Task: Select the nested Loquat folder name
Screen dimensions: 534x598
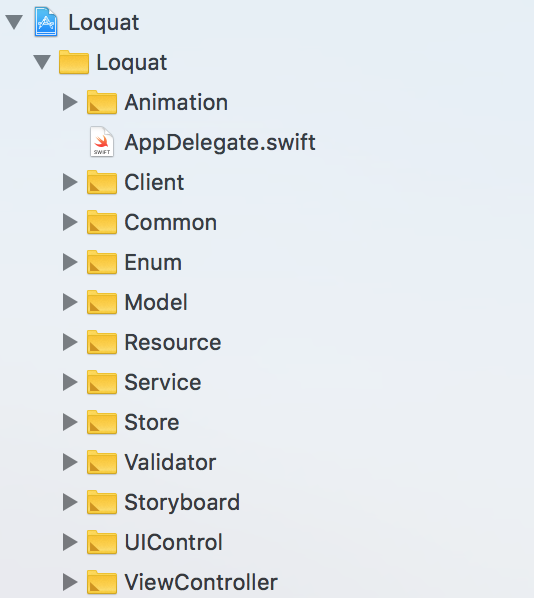Action: (132, 63)
